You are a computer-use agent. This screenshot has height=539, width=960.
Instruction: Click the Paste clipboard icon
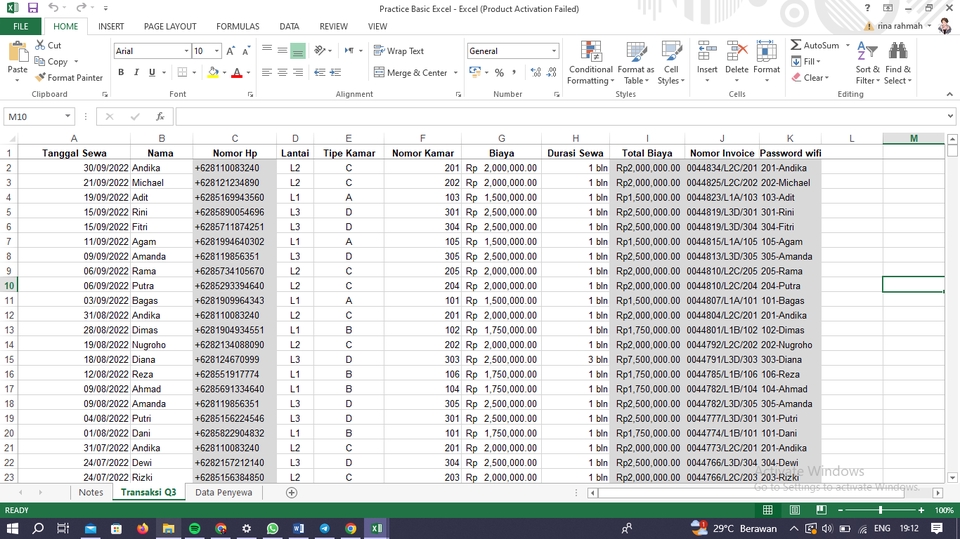pyautogui.click(x=17, y=52)
